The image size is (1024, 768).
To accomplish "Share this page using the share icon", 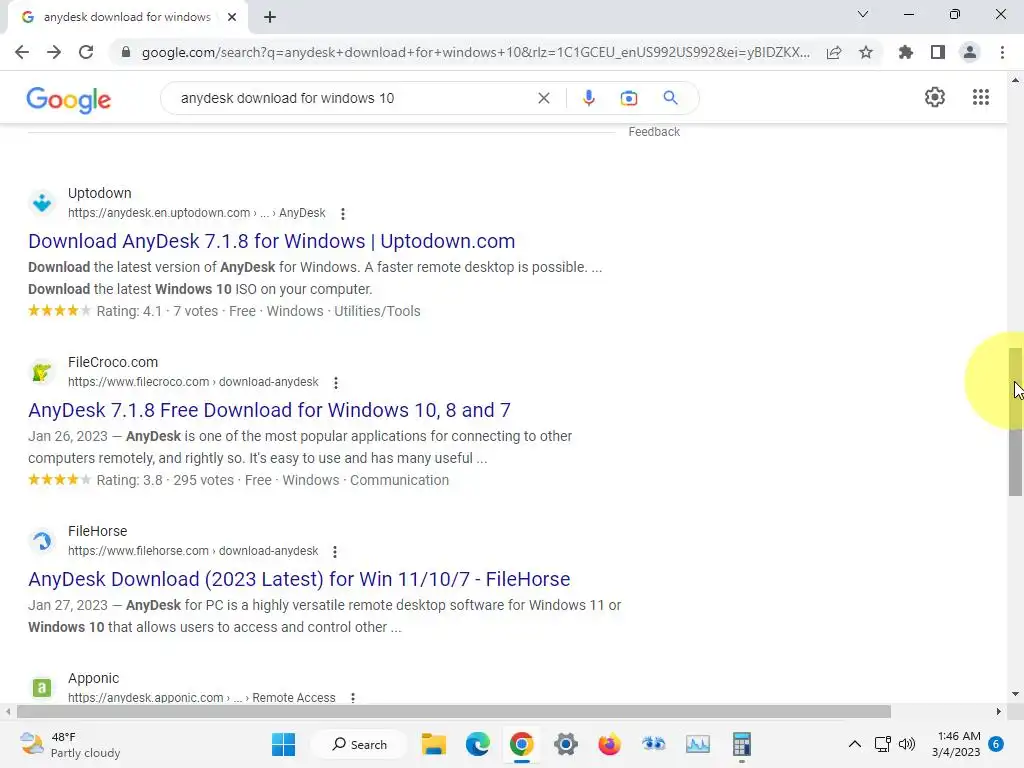I will [834, 52].
